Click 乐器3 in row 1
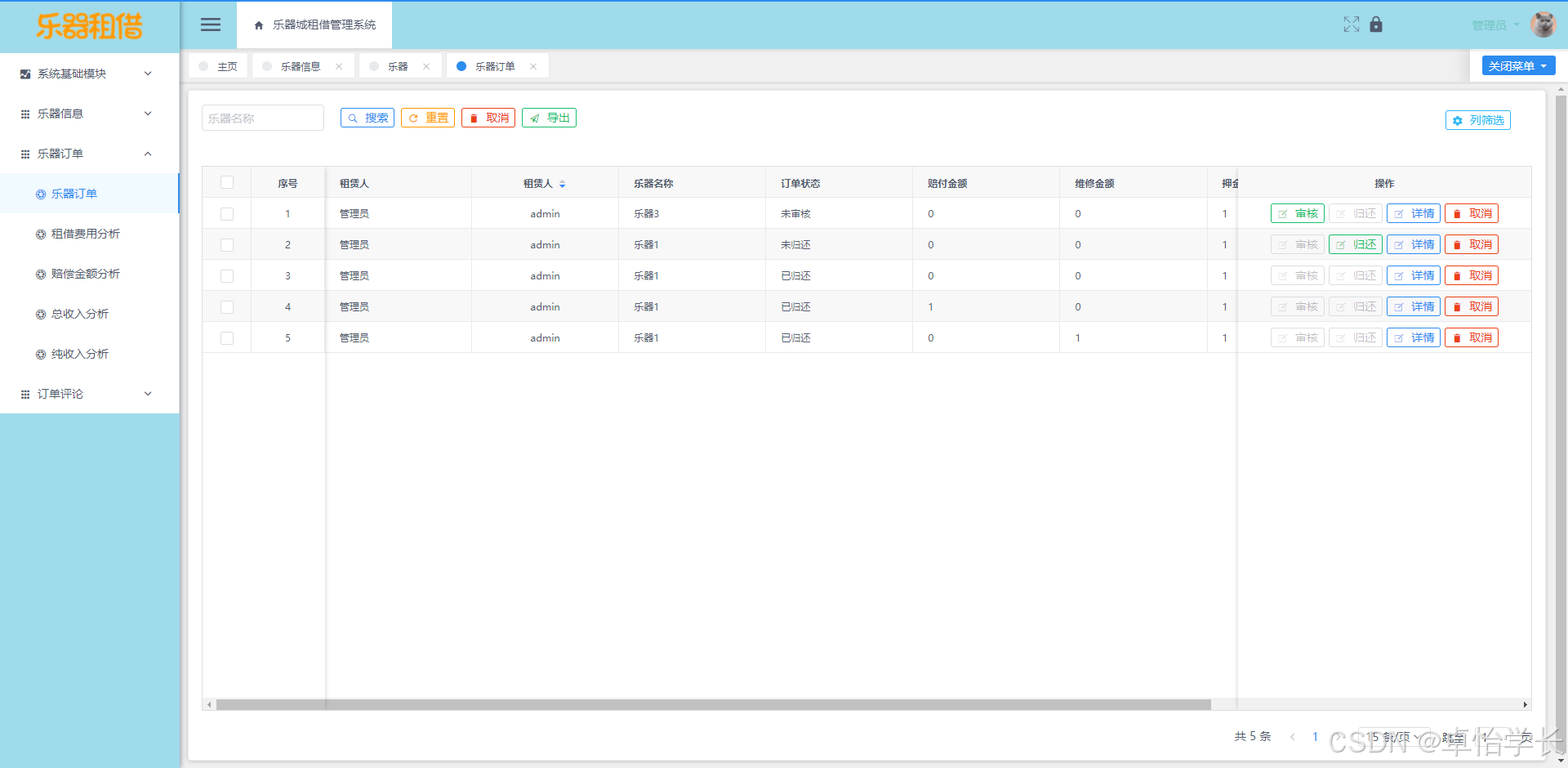This screenshot has height=768, width=1568. [646, 213]
